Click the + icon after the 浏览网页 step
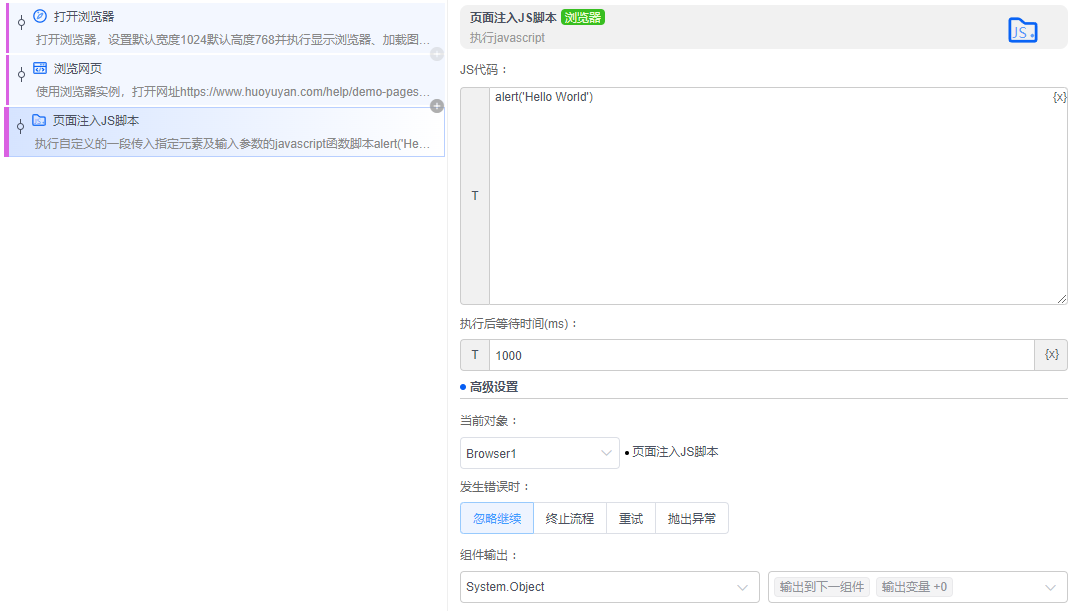 tap(436, 105)
